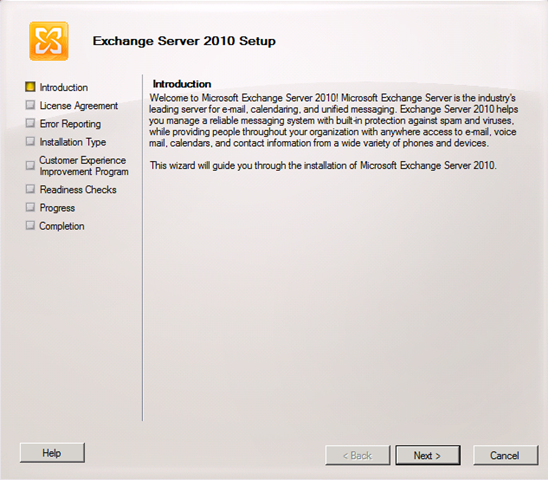
Task: Click the Help button
Action: (x=52, y=453)
